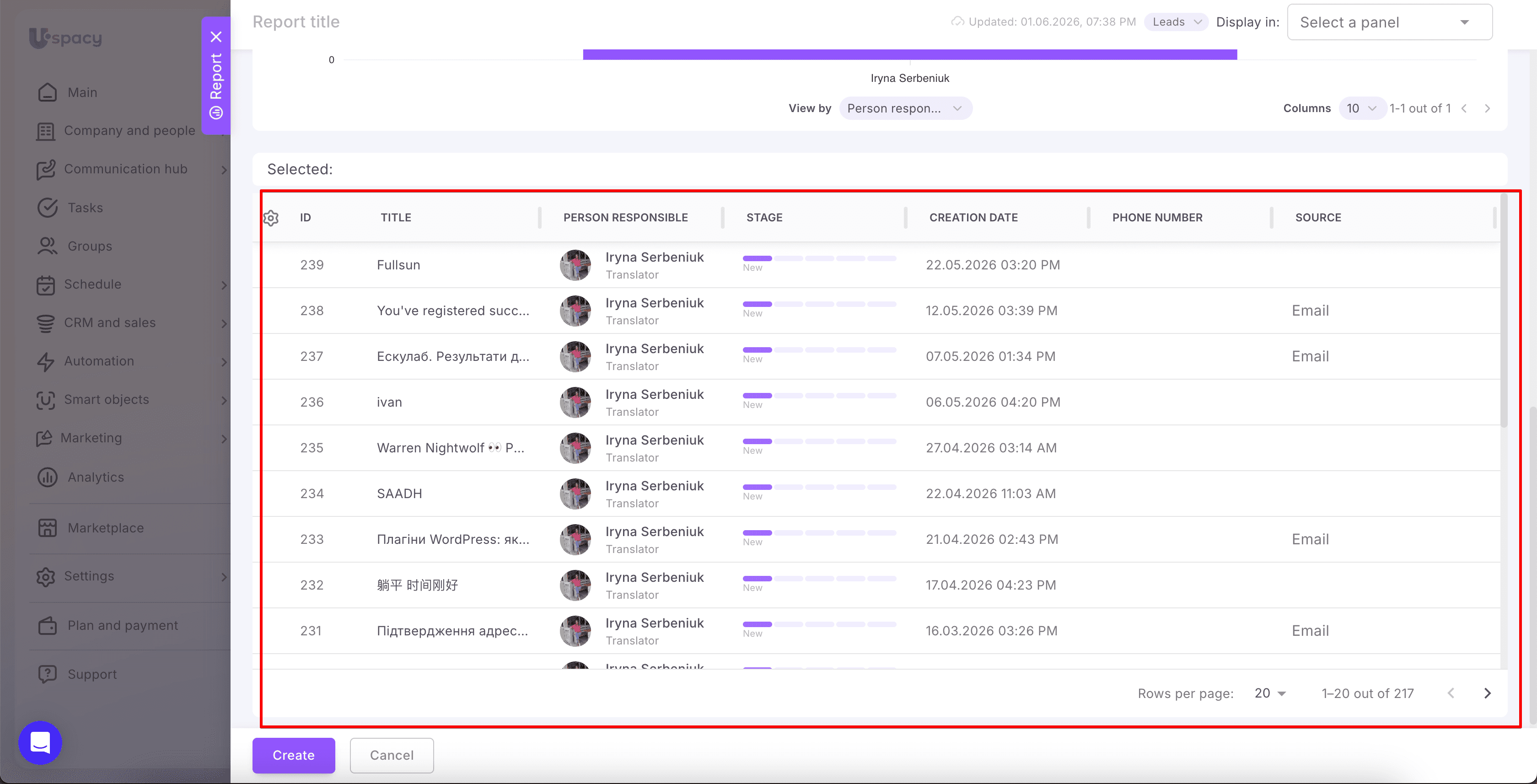Go to previous table page
1537x784 pixels.
(1451, 693)
